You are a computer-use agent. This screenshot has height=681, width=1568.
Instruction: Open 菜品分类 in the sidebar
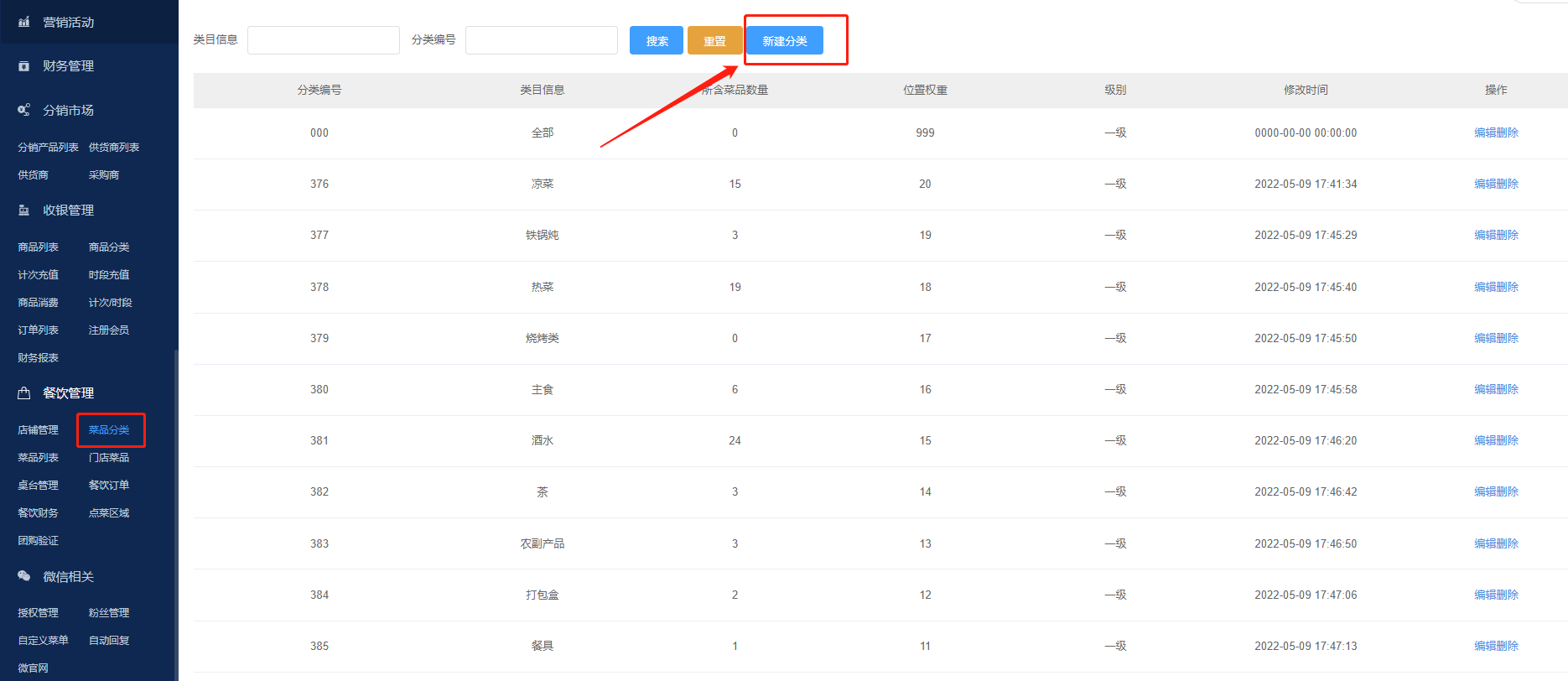point(109,430)
